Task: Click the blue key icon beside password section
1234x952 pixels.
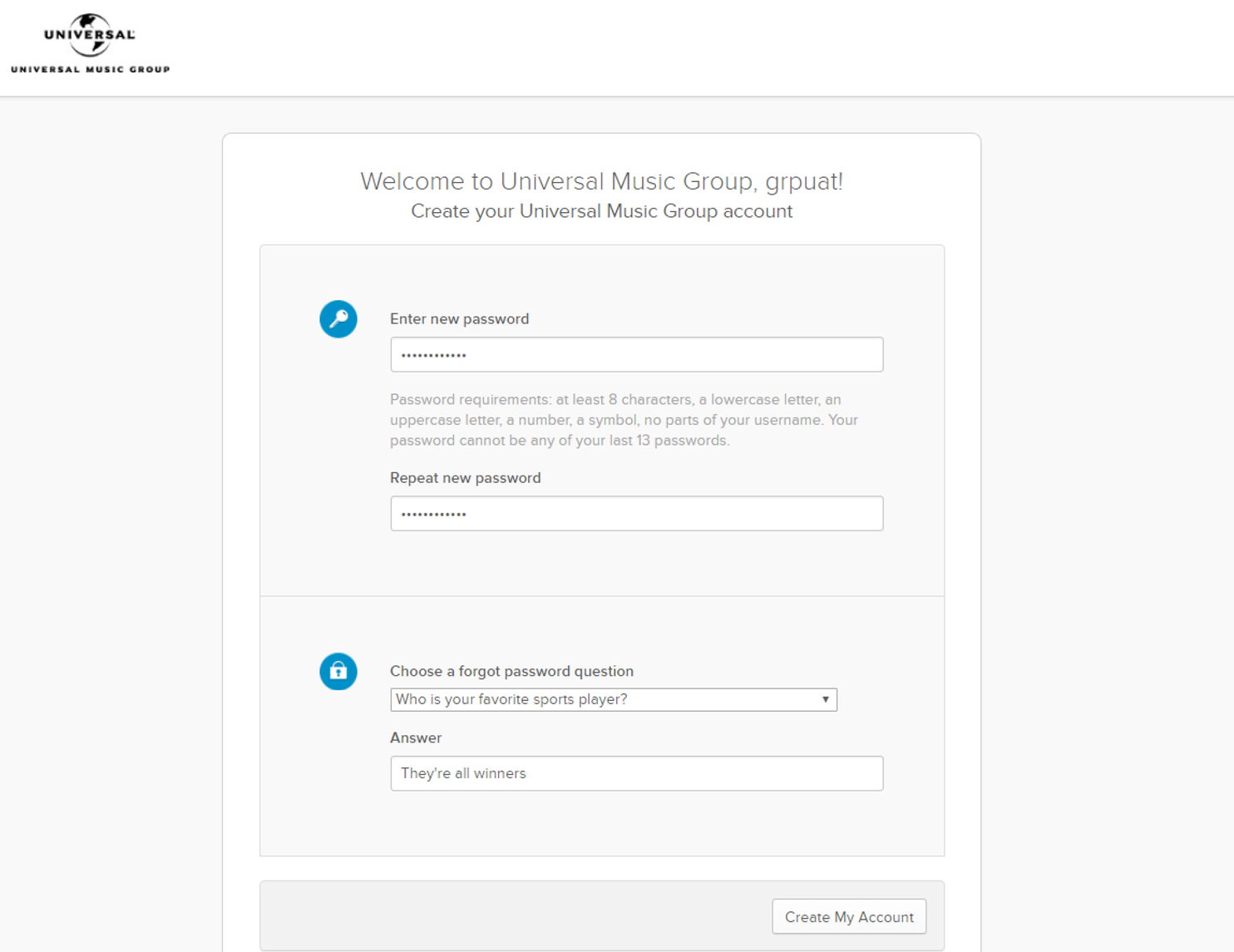Action: [338, 318]
